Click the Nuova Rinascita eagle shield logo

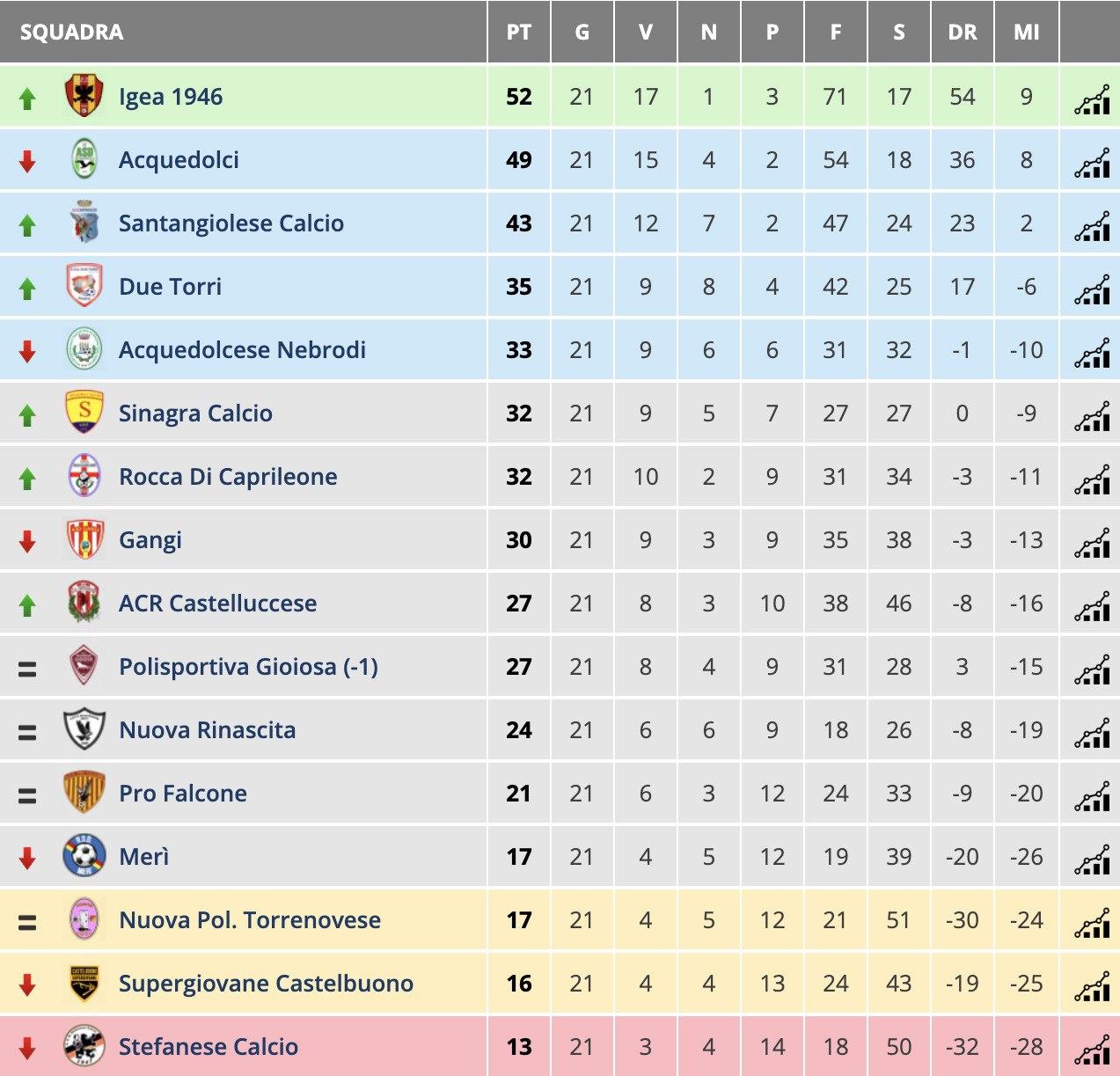[84, 729]
